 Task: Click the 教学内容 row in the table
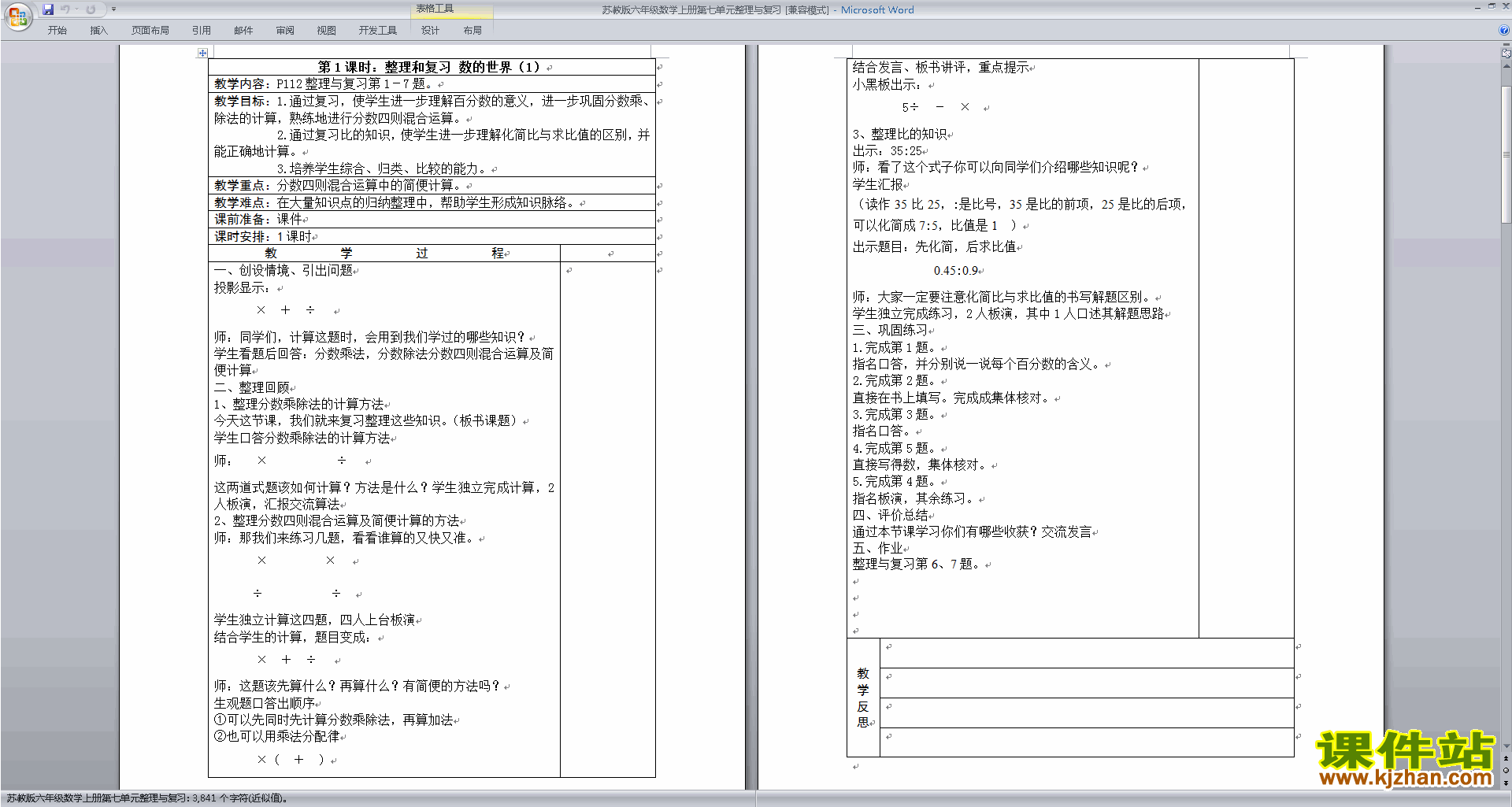[432, 83]
